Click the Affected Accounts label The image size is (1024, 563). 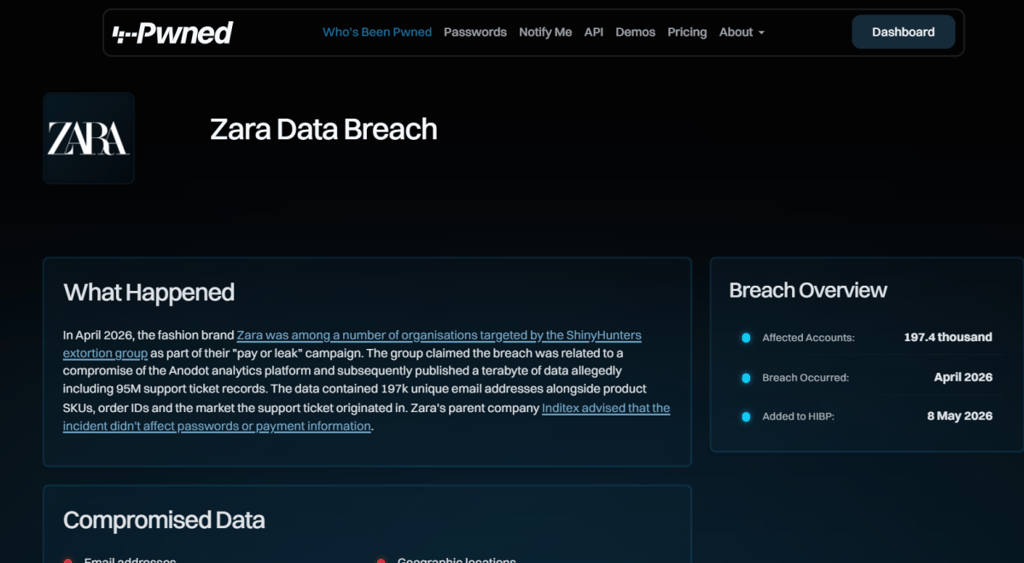click(808, 338)
